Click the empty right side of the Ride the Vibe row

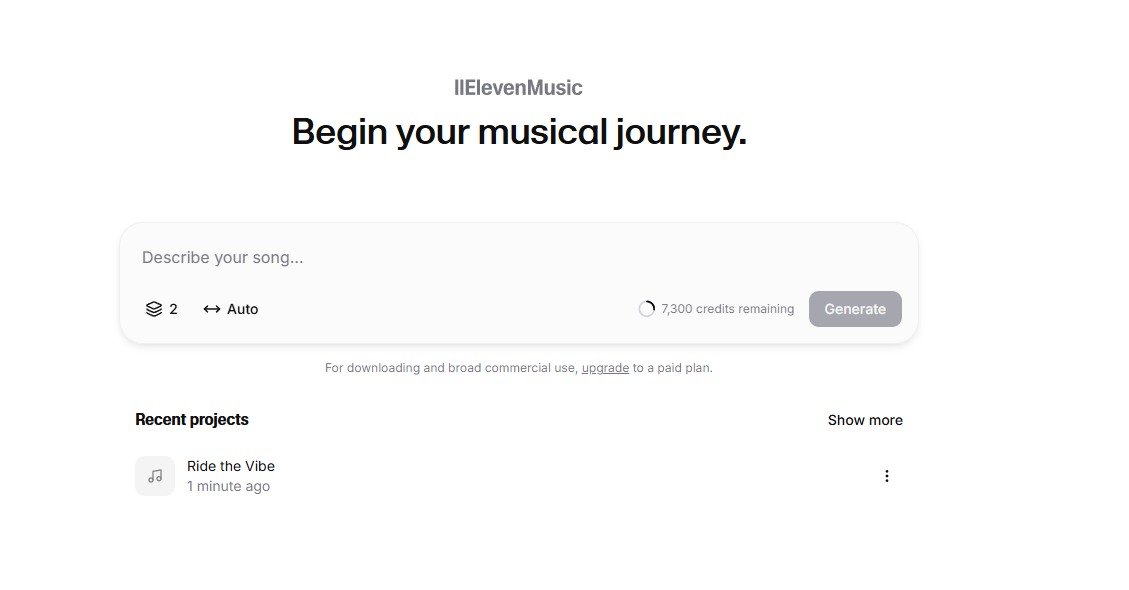[600, 476]
